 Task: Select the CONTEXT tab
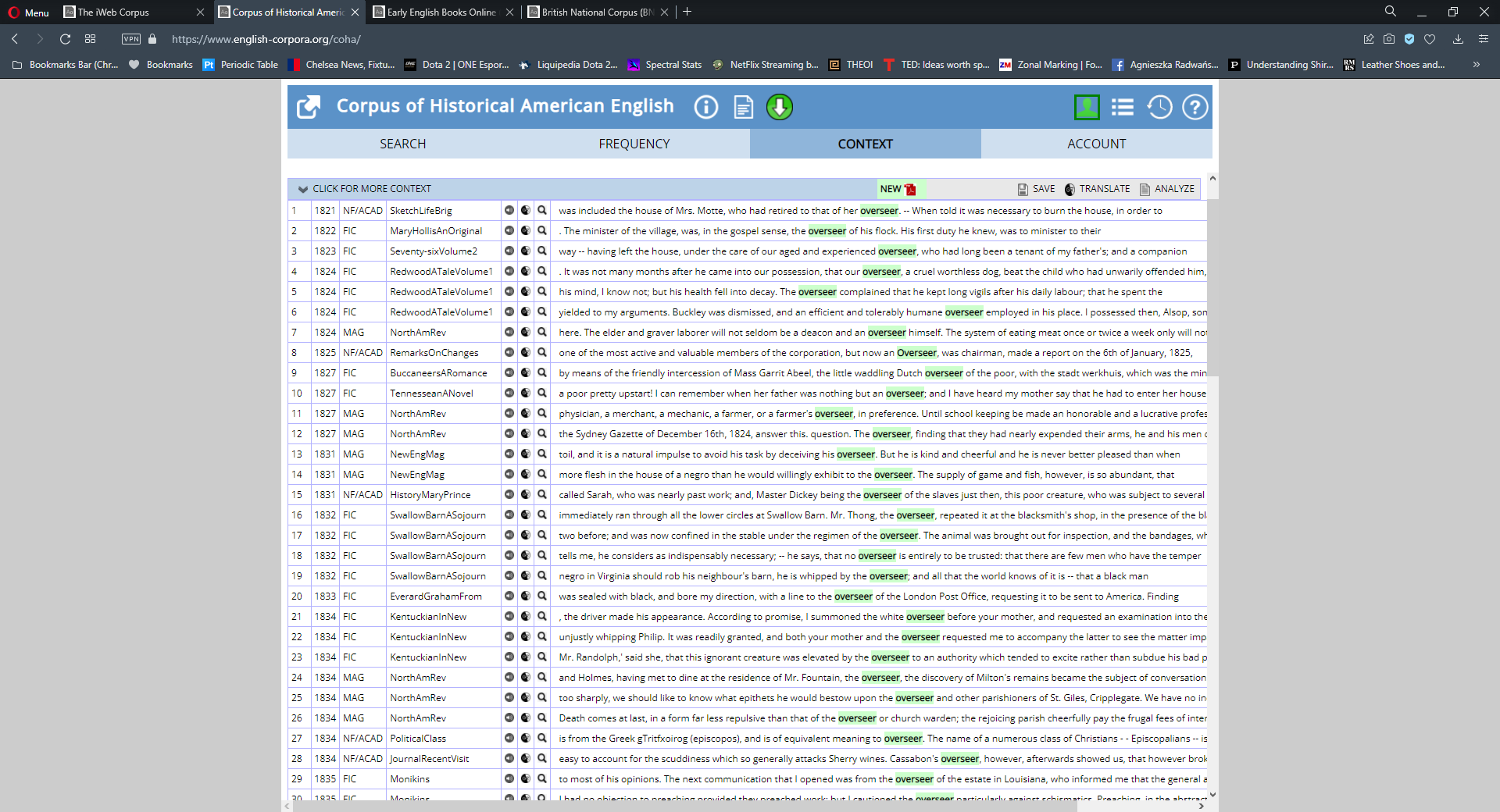[866, 144]
